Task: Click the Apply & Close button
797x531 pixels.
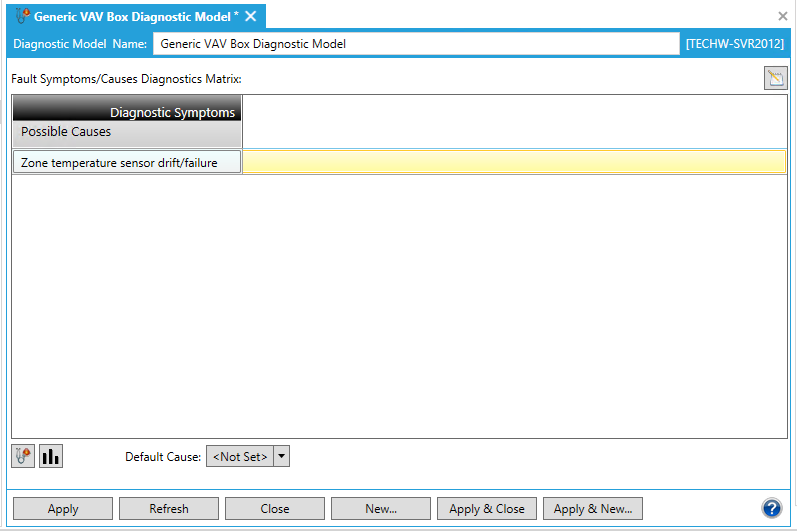Action: pyautogui.click(x=487, y=508)
